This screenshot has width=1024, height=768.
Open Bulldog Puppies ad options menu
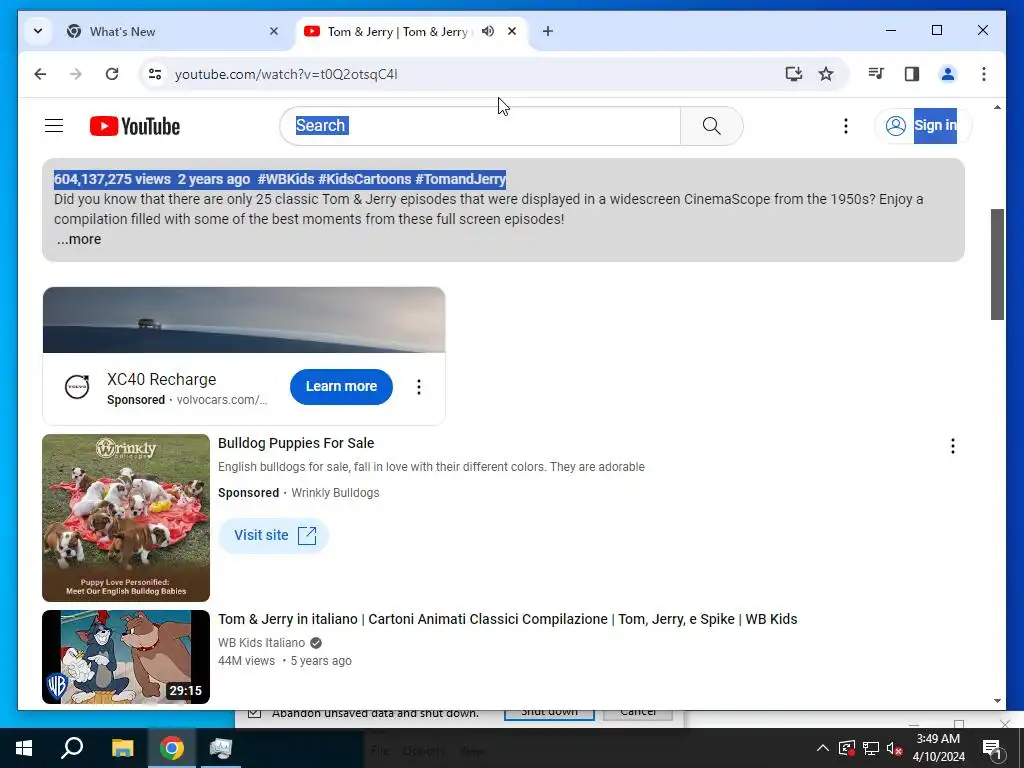[953, 446]
